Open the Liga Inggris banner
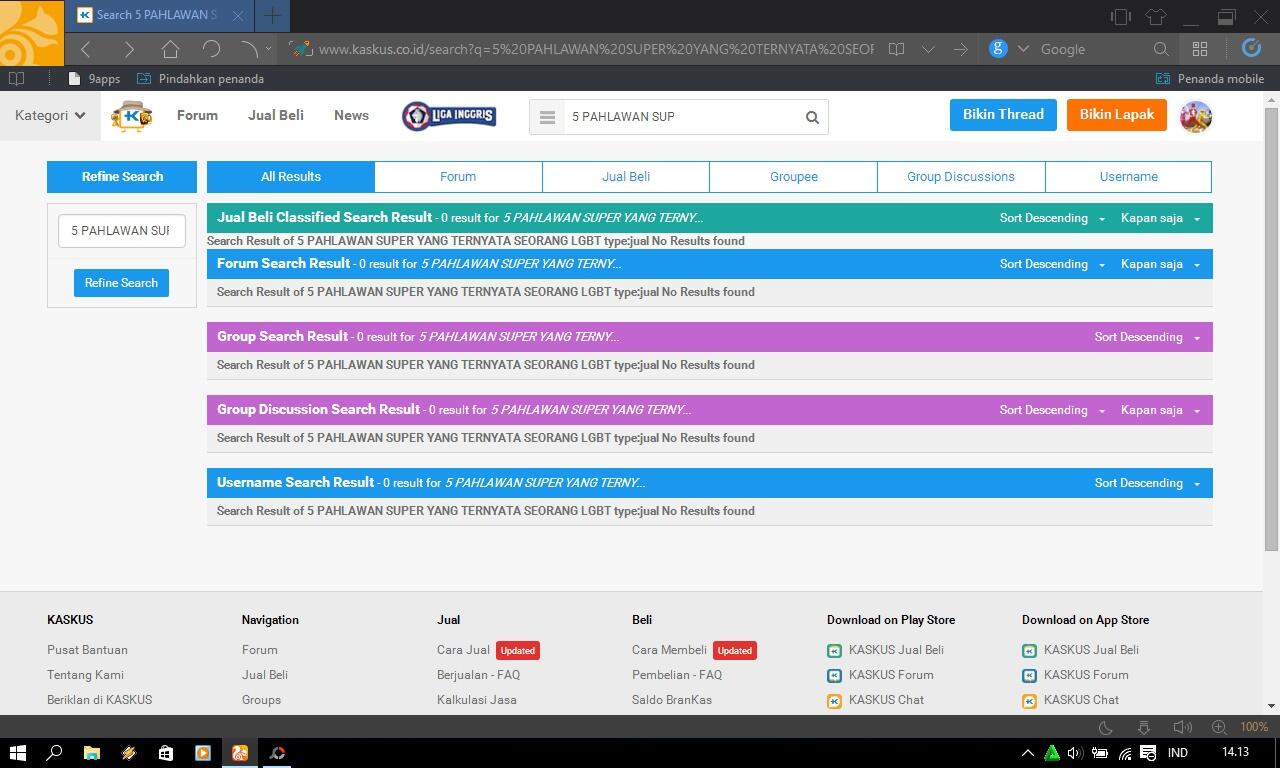The width and height of the screenshot is (1280, 768). pyautogui.click(x=449, y=116)
